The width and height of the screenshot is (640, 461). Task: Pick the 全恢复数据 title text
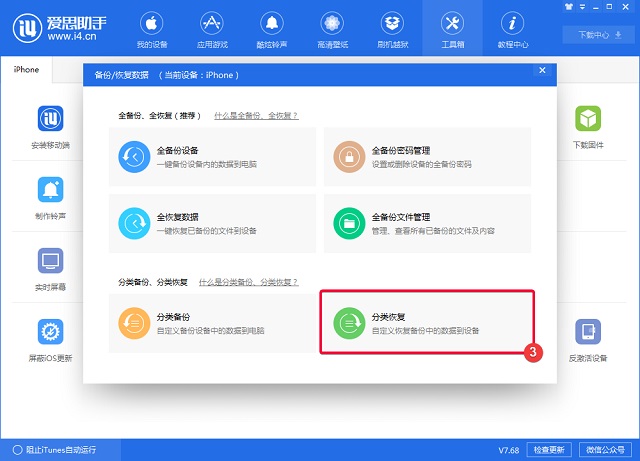click(178, 217)
